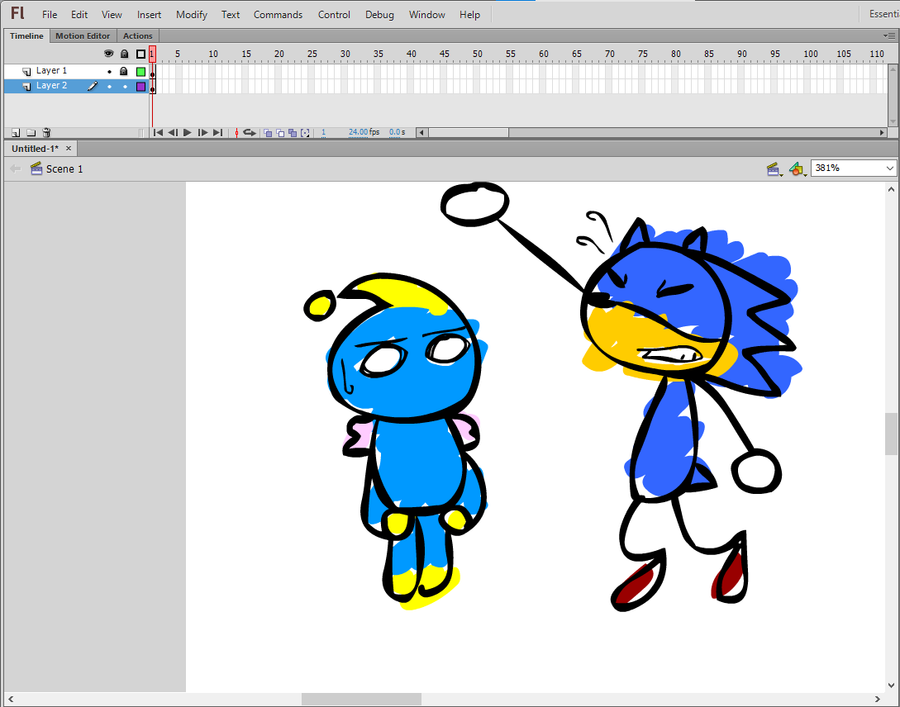Open the Control menu
The height and width of the screenshot is (707, 900).
pyautogui.click(x=334, y=14)
